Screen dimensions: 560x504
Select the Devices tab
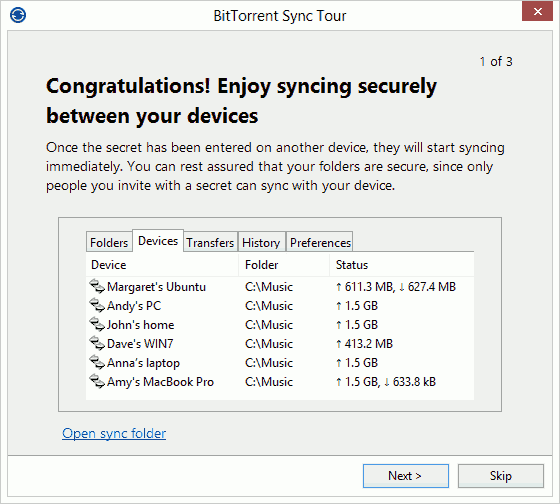click(158, 241)
